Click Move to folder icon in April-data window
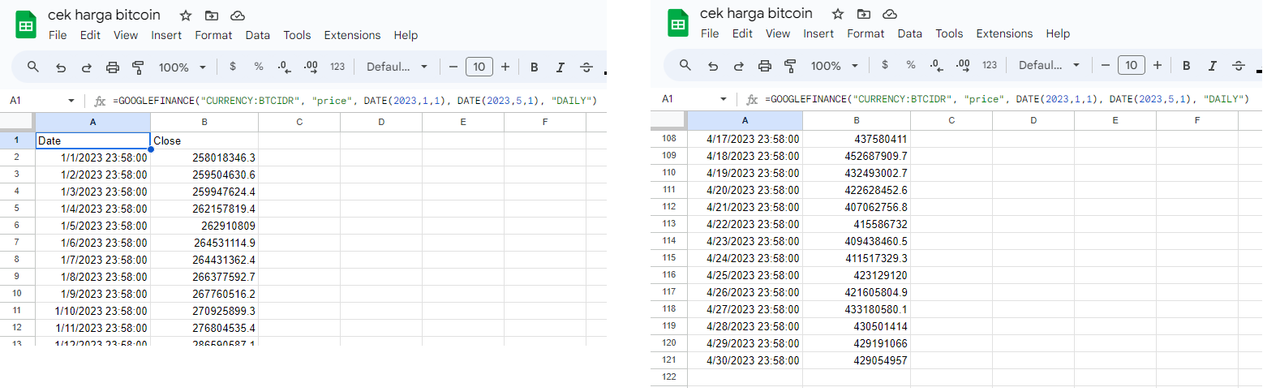The height and width of the screenshot is (388, 1280). pos(863,14)
